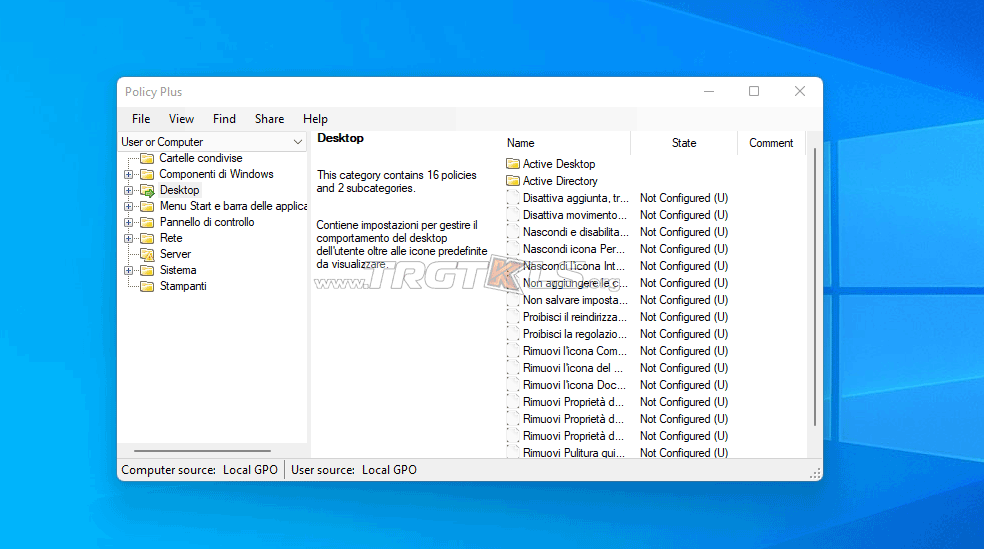The image size is (984, 549).
Task: Select the Menu Start e barra tree item
Action: 233,206
